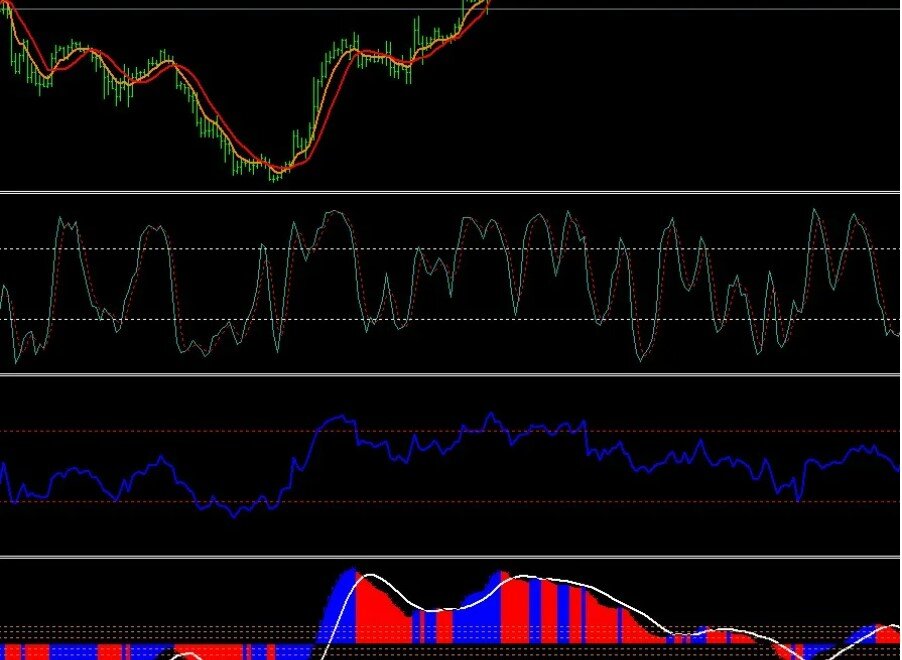
Task: Select upper white dashed level in stochastic panel
Action: click(450, 249)
